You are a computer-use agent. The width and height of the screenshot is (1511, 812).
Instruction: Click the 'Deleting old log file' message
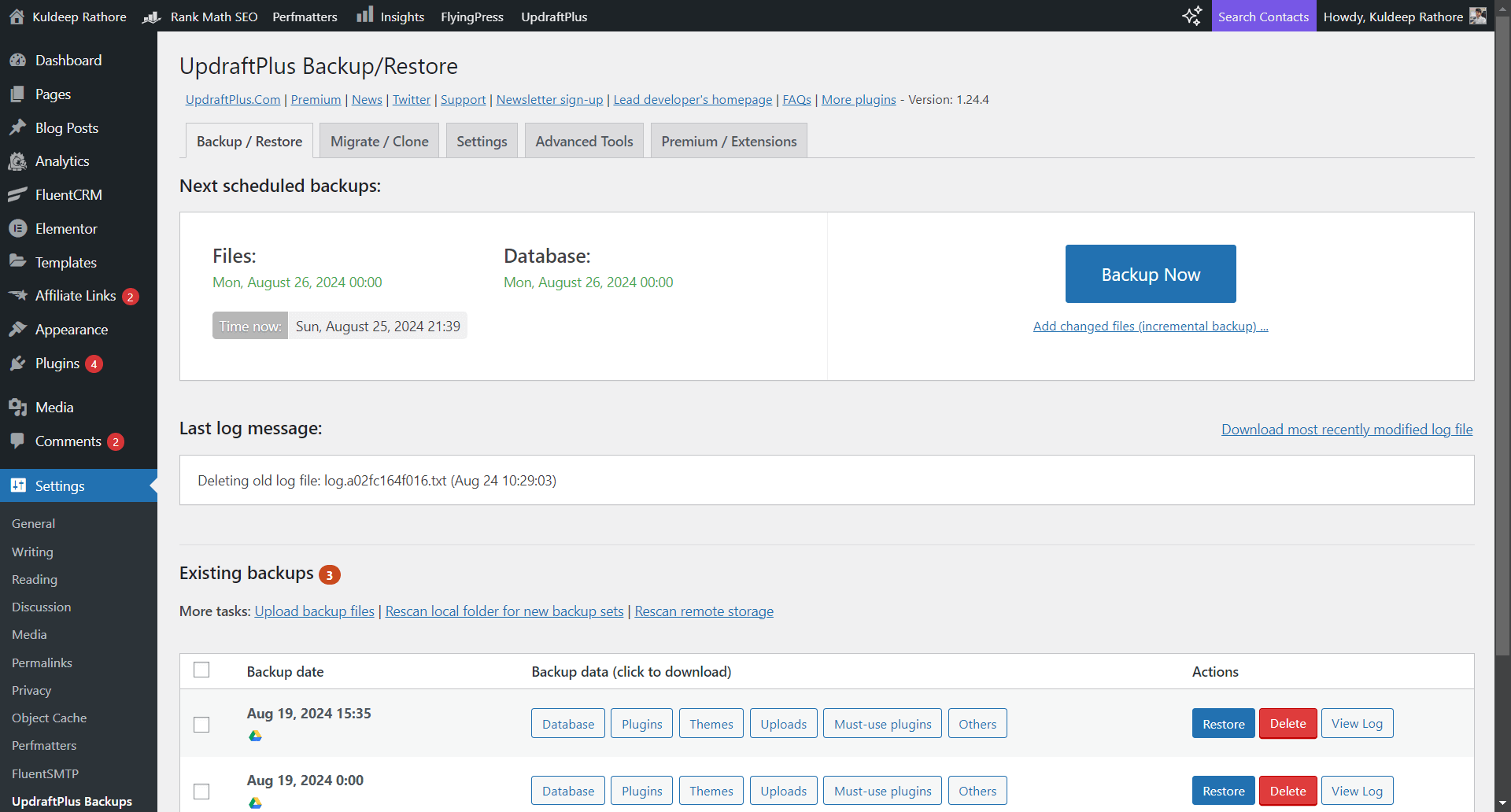click(377, 480)
